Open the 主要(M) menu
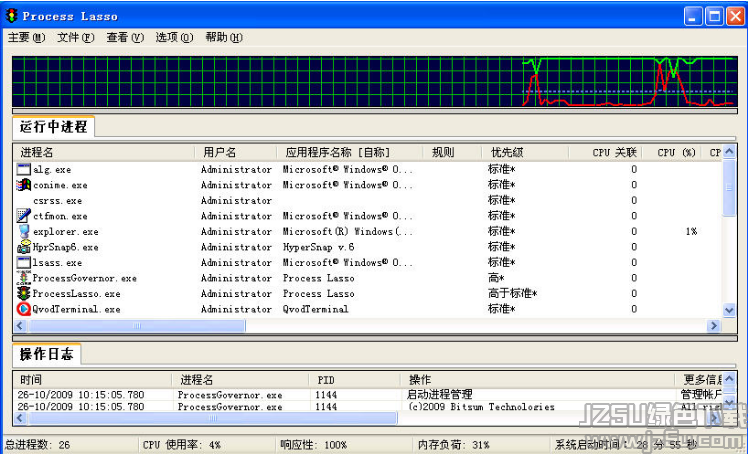Viewport: 749px width, 454px height. click(26, 37)
